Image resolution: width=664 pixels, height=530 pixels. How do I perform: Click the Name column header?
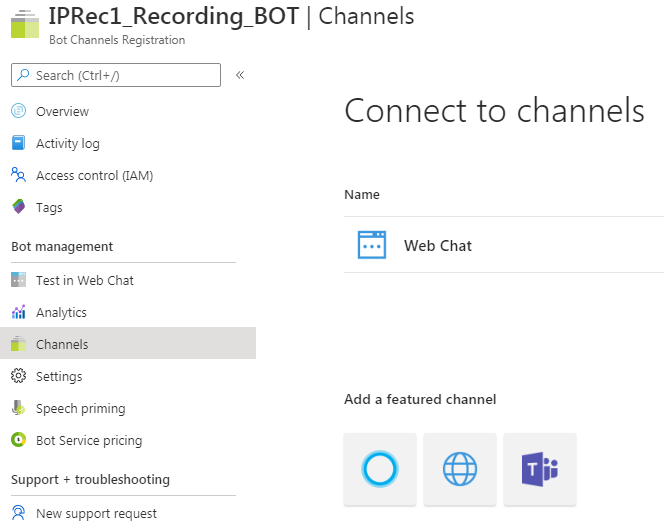pyautogui.click(x=362, y=194)
